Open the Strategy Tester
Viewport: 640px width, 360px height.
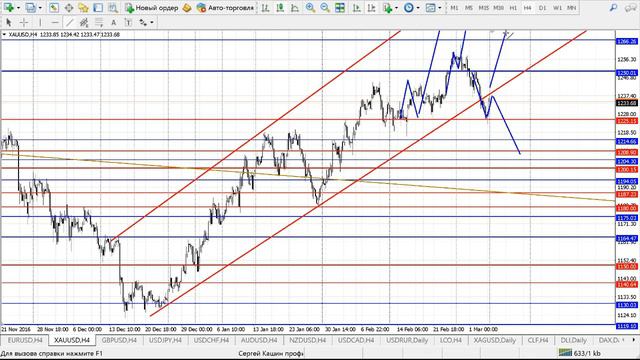click(113, 7)
